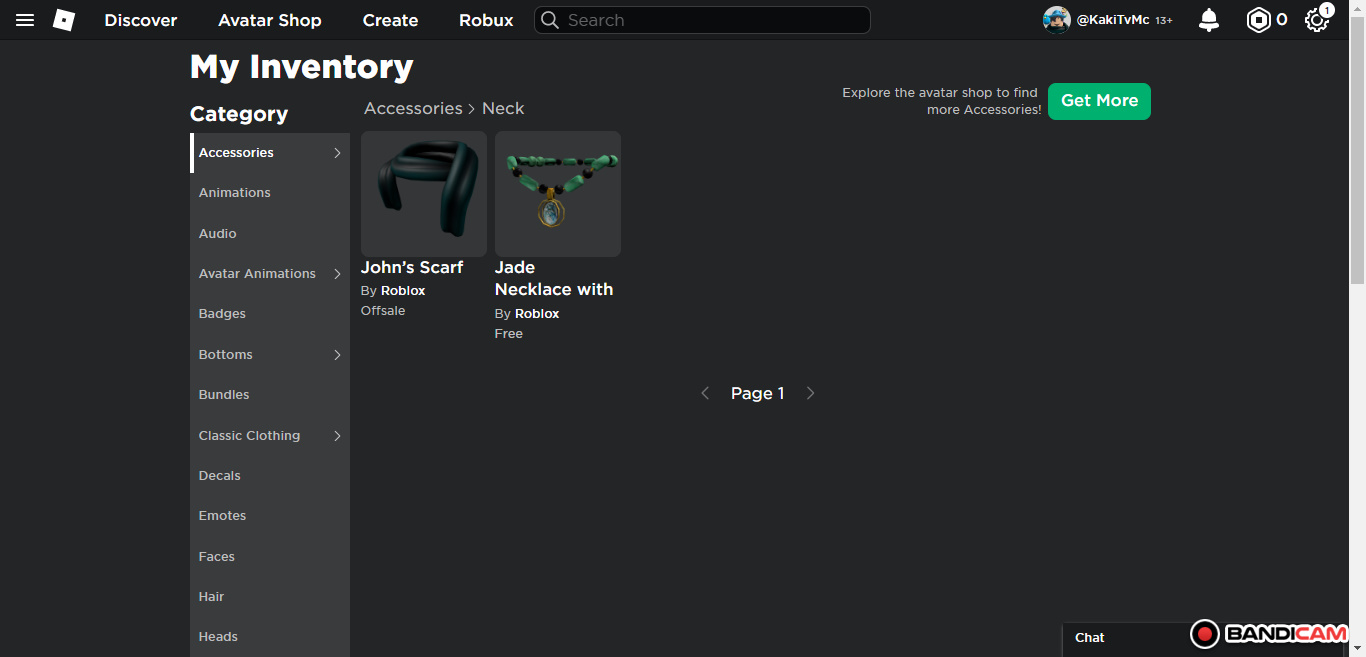Click the Search input field

pos(712,20)
